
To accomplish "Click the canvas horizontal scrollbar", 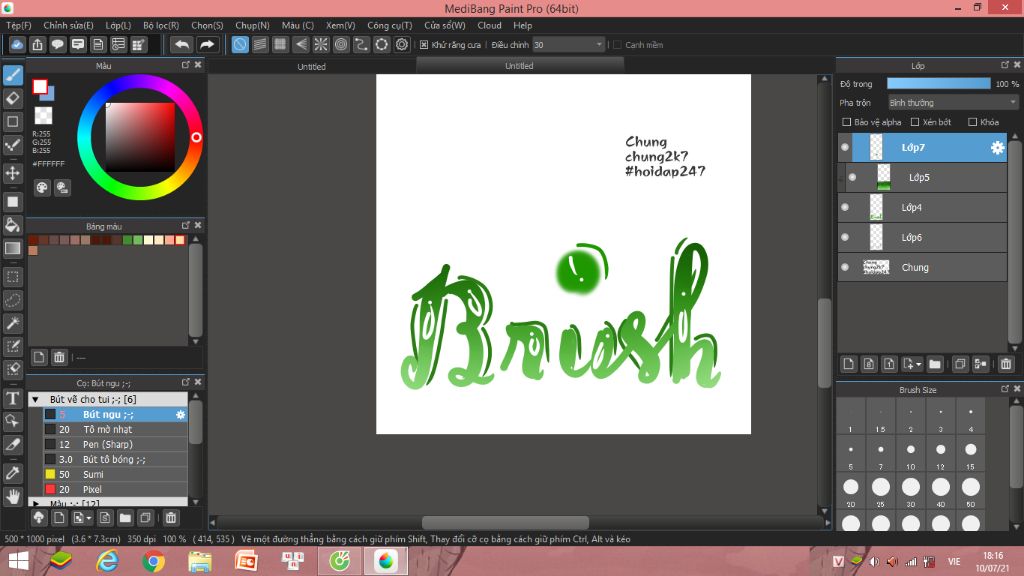I will [x=505, y=522].
